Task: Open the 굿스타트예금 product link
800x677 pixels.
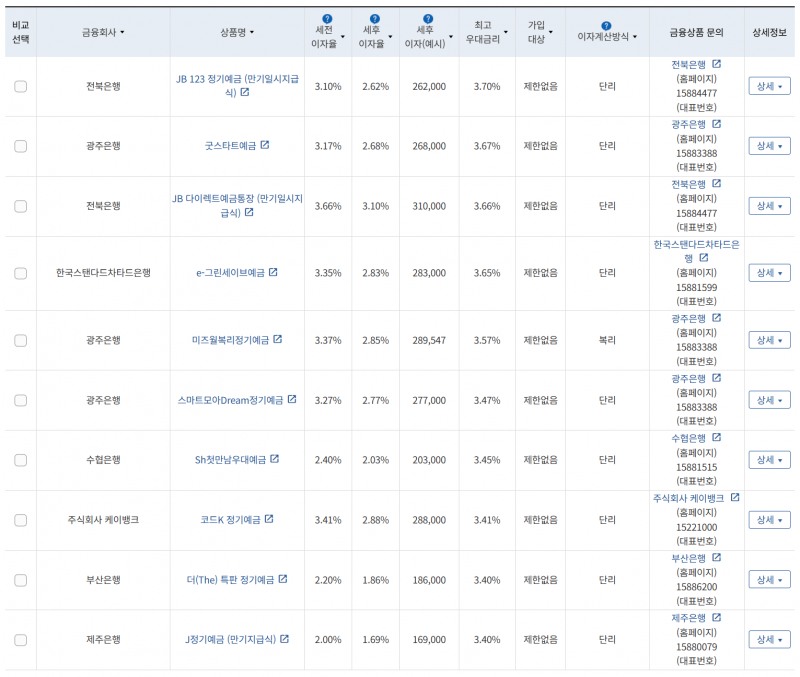Action: click(230, 146)
